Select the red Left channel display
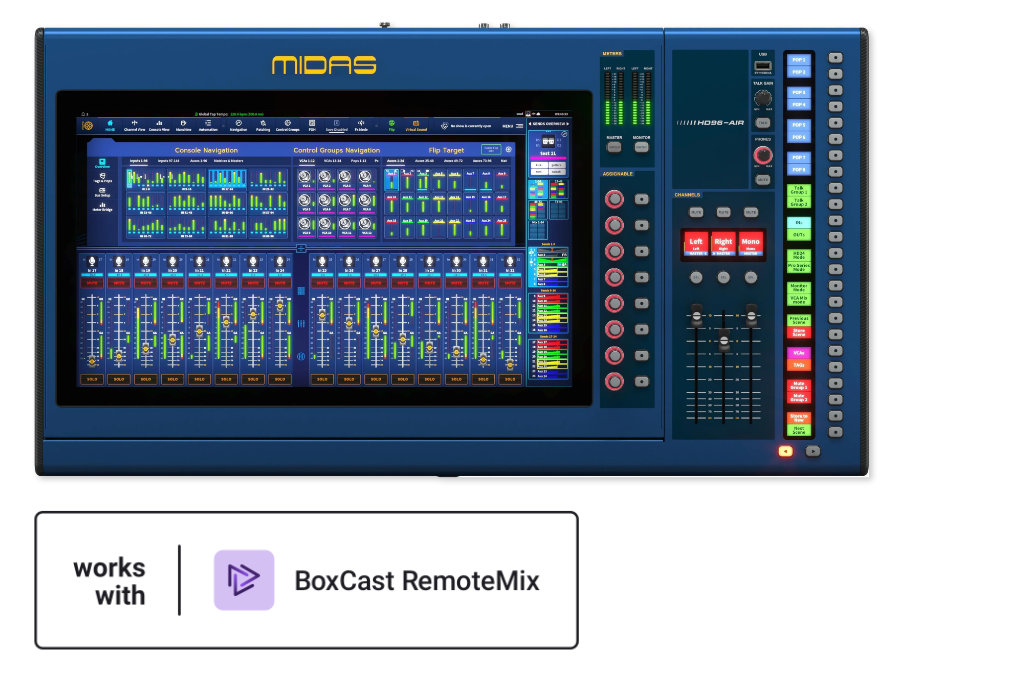The width and height of the screenshot is (1024, 675). tap(696, 245)
